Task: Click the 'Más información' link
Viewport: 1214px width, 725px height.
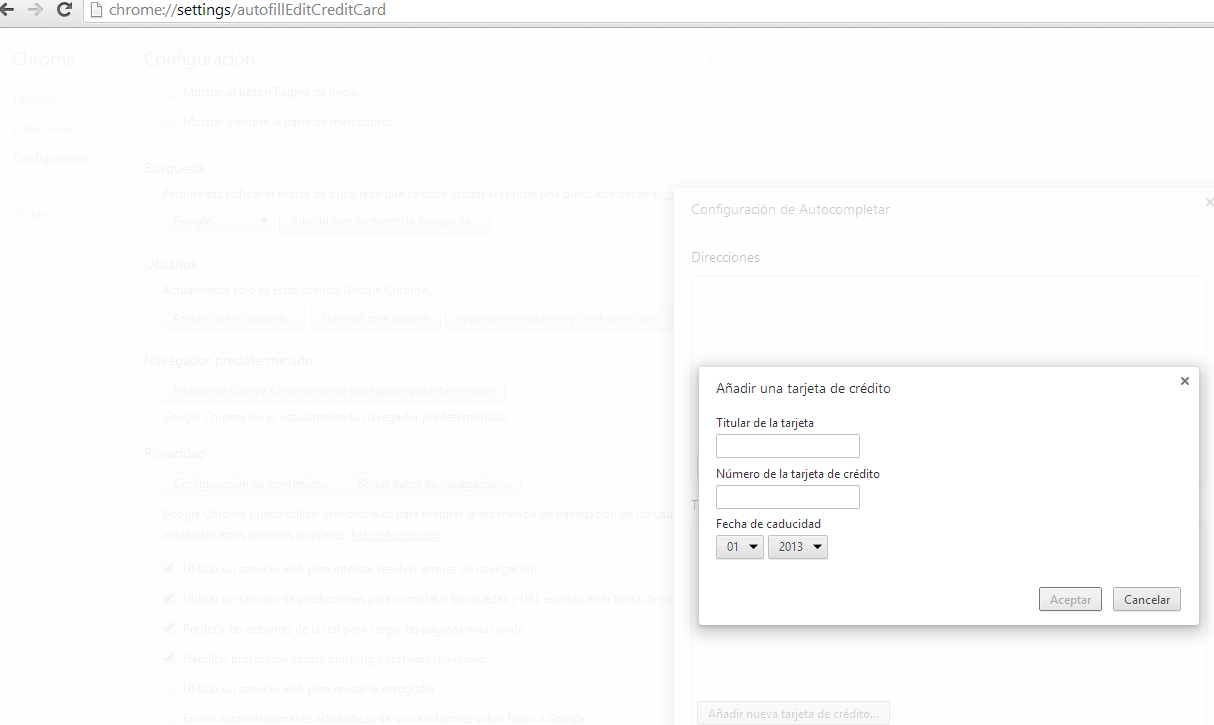Action: pyautogui.click(x=395, y=535)
